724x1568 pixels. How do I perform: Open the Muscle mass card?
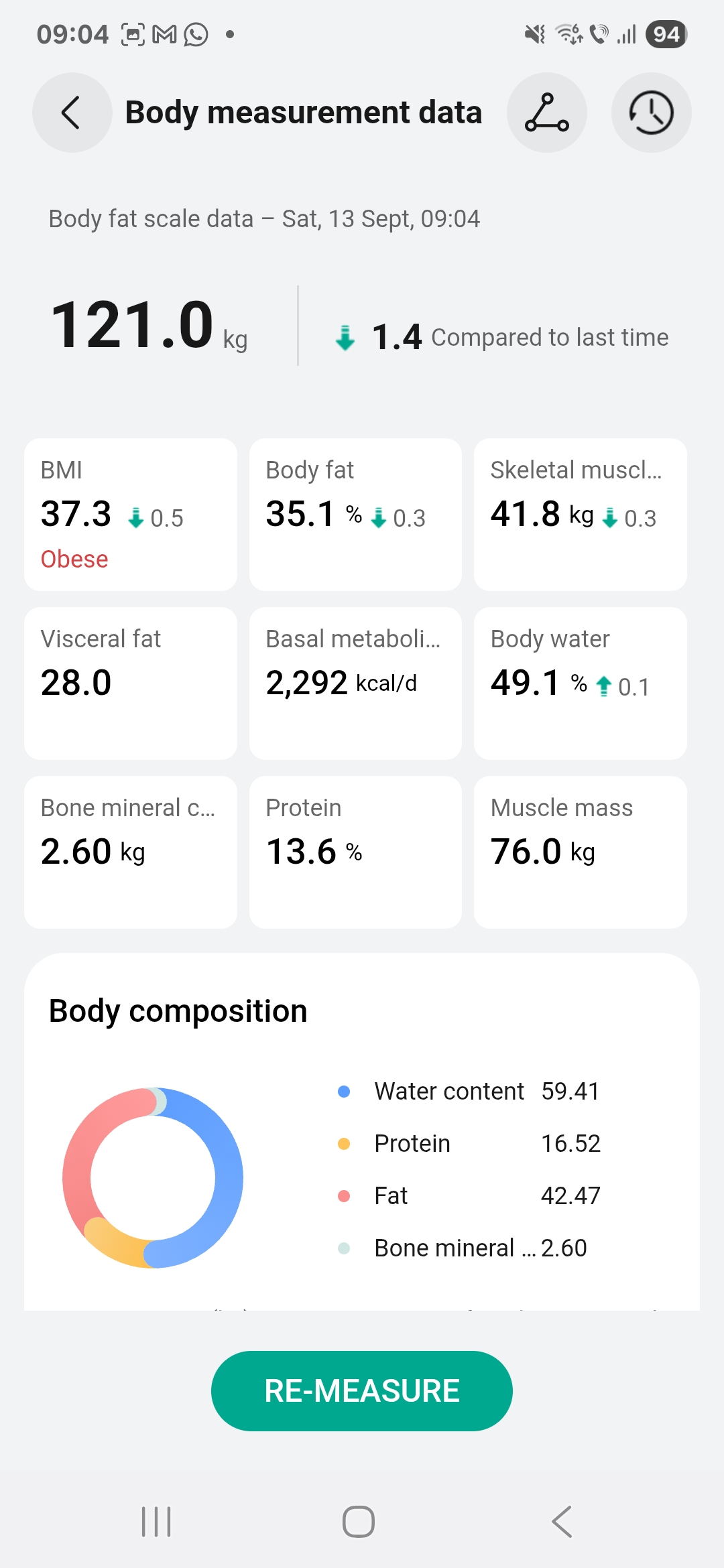(x=580, y=852)
